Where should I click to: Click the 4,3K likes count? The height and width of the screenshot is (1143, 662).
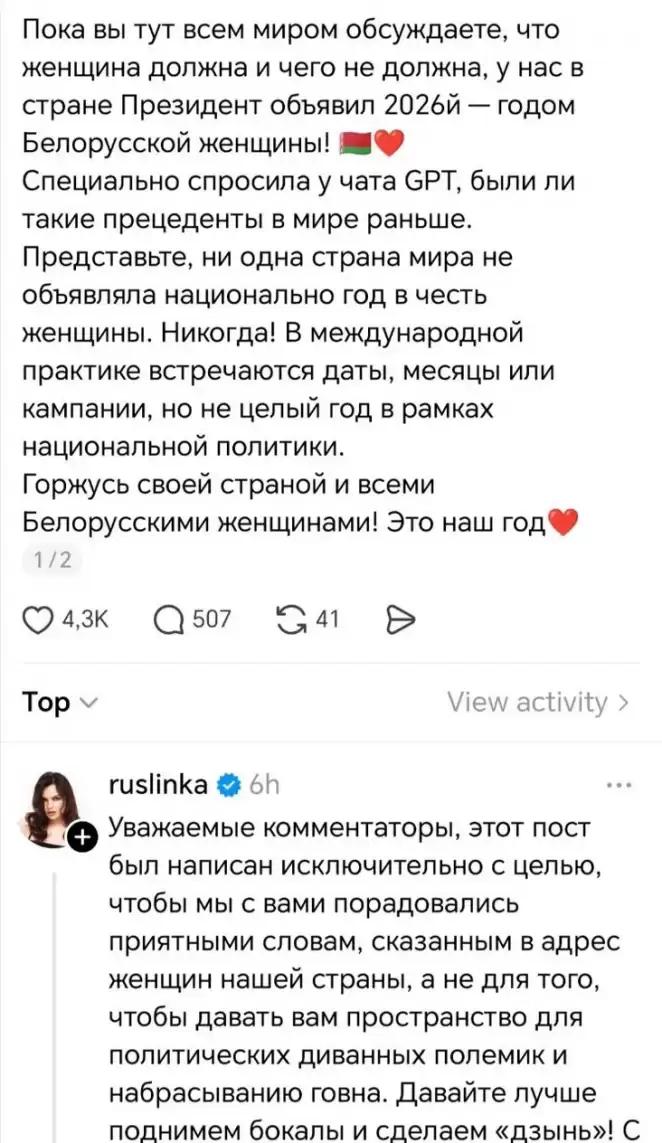(x=84, y=620)
